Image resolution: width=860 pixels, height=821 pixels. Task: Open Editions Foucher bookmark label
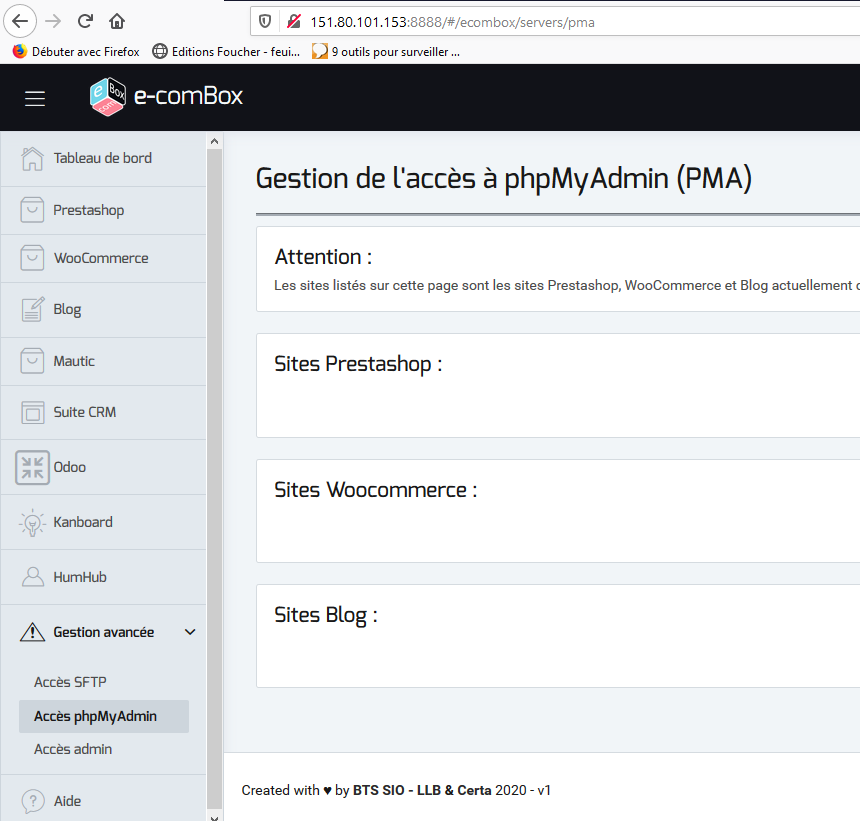click(236, 52)
